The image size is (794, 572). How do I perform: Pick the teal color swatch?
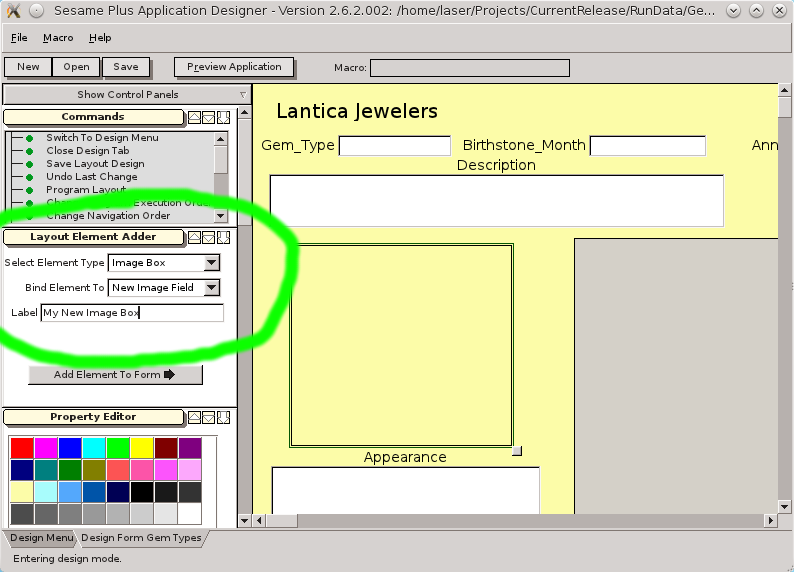(x=46, y=470)
